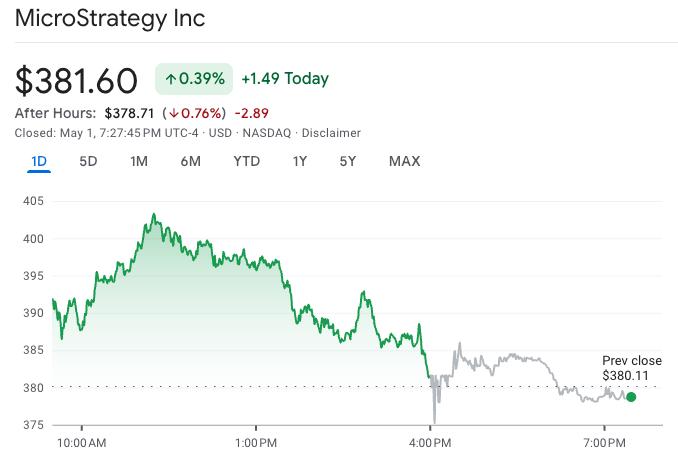Viewport: 678px width, 455px height.
Task: Click the MicroStrategy Inc title
Action: coord(100,19)
